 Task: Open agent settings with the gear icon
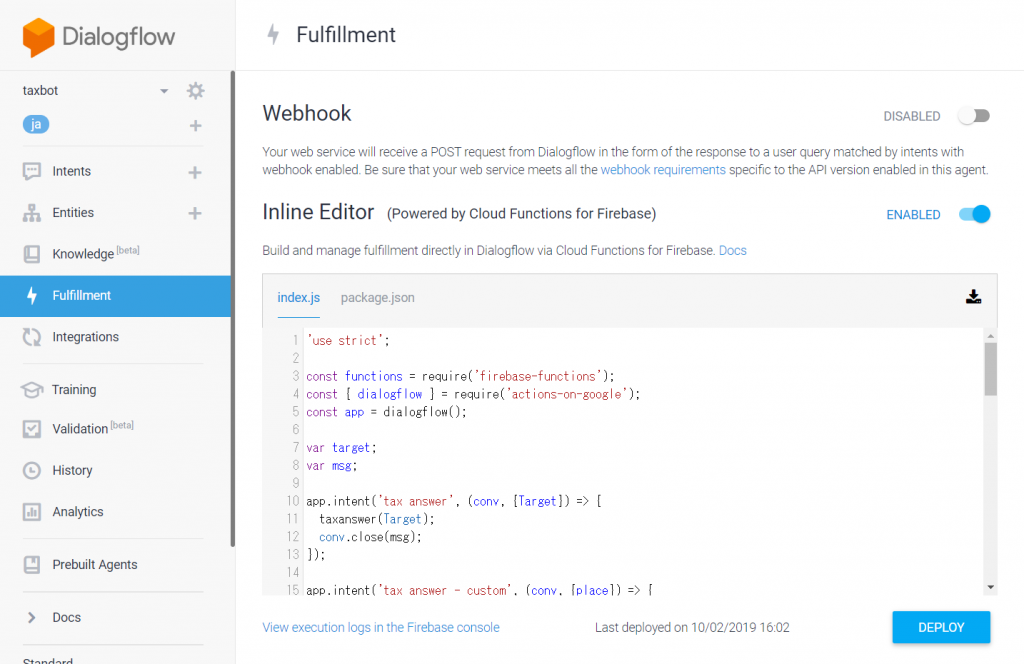pyautogui.click(x=195, y=90)
